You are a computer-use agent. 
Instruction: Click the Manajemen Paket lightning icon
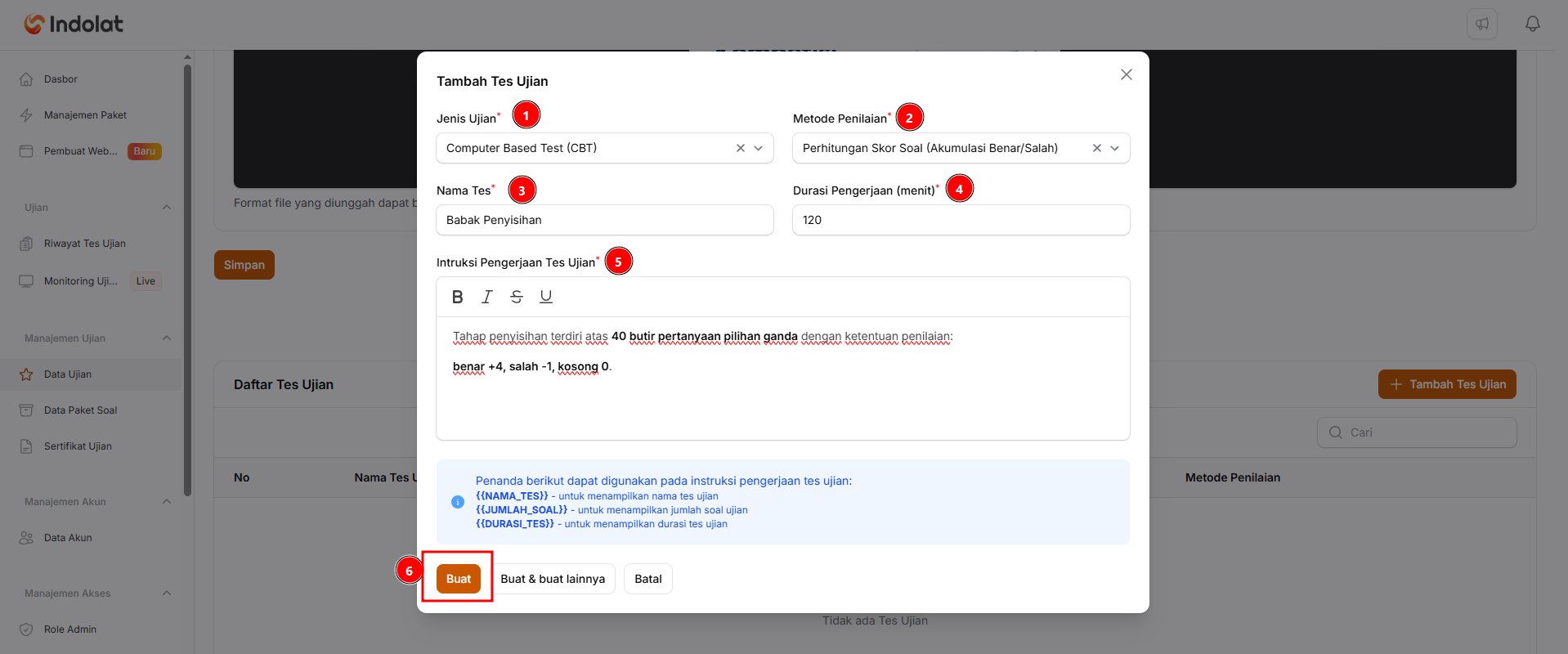26,115
